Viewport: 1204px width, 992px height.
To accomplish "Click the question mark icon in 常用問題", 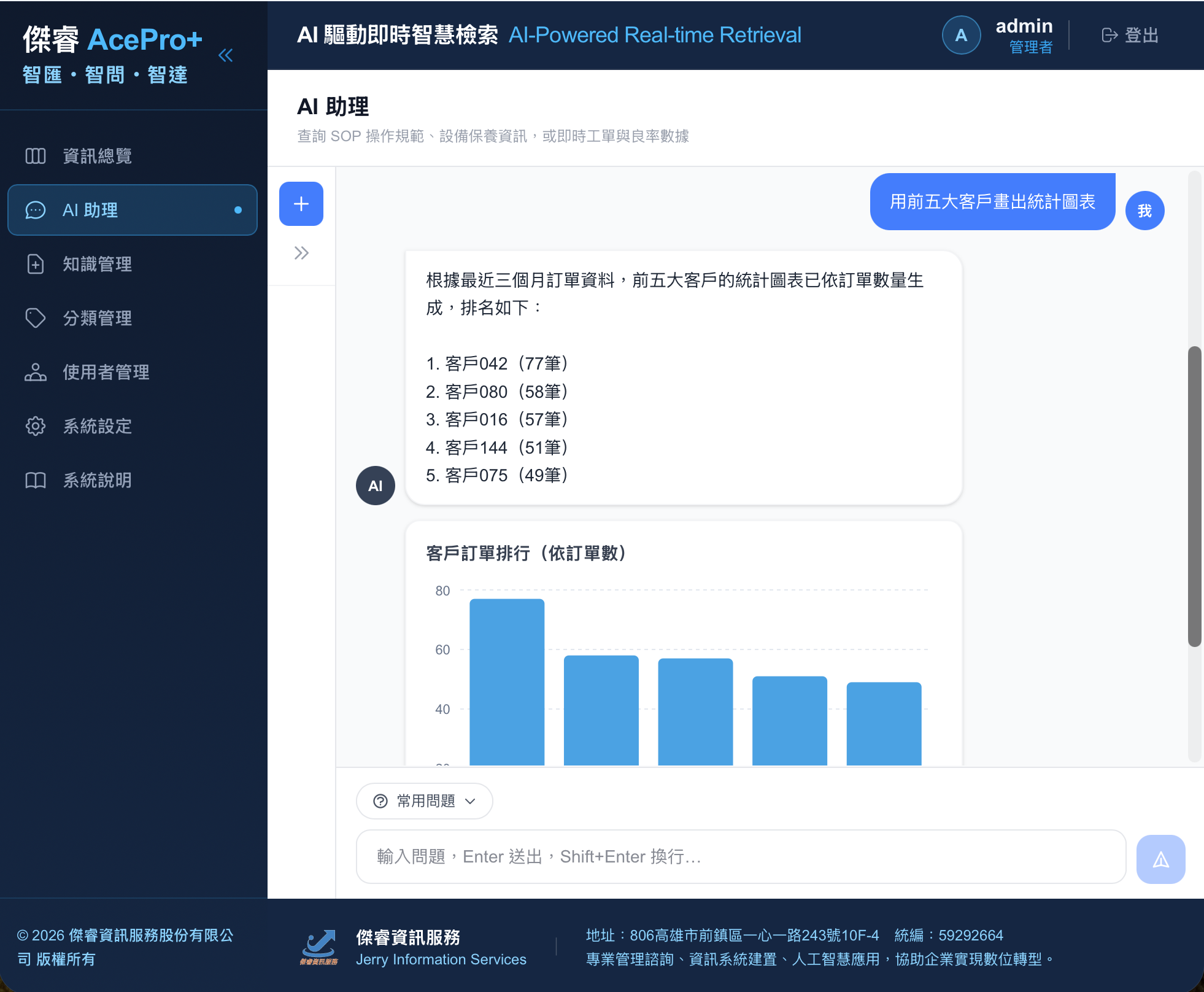I will tap(380, 801).
